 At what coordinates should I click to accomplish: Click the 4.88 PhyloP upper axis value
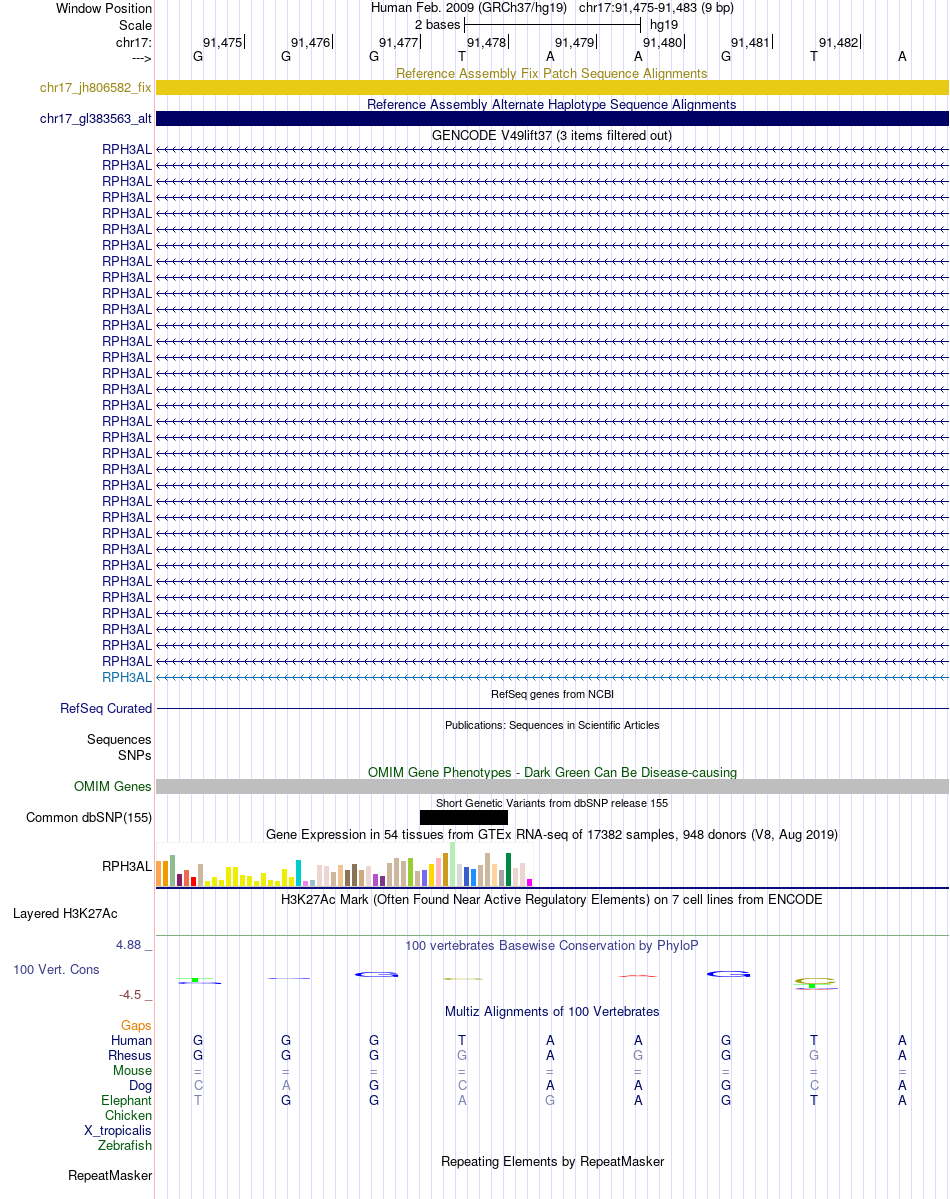pos(129,945)
